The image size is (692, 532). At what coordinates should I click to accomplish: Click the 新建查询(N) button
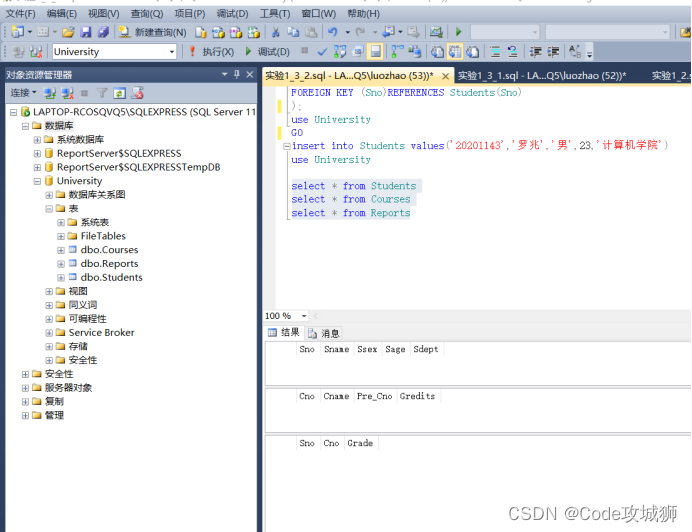(x=153, y=32)
